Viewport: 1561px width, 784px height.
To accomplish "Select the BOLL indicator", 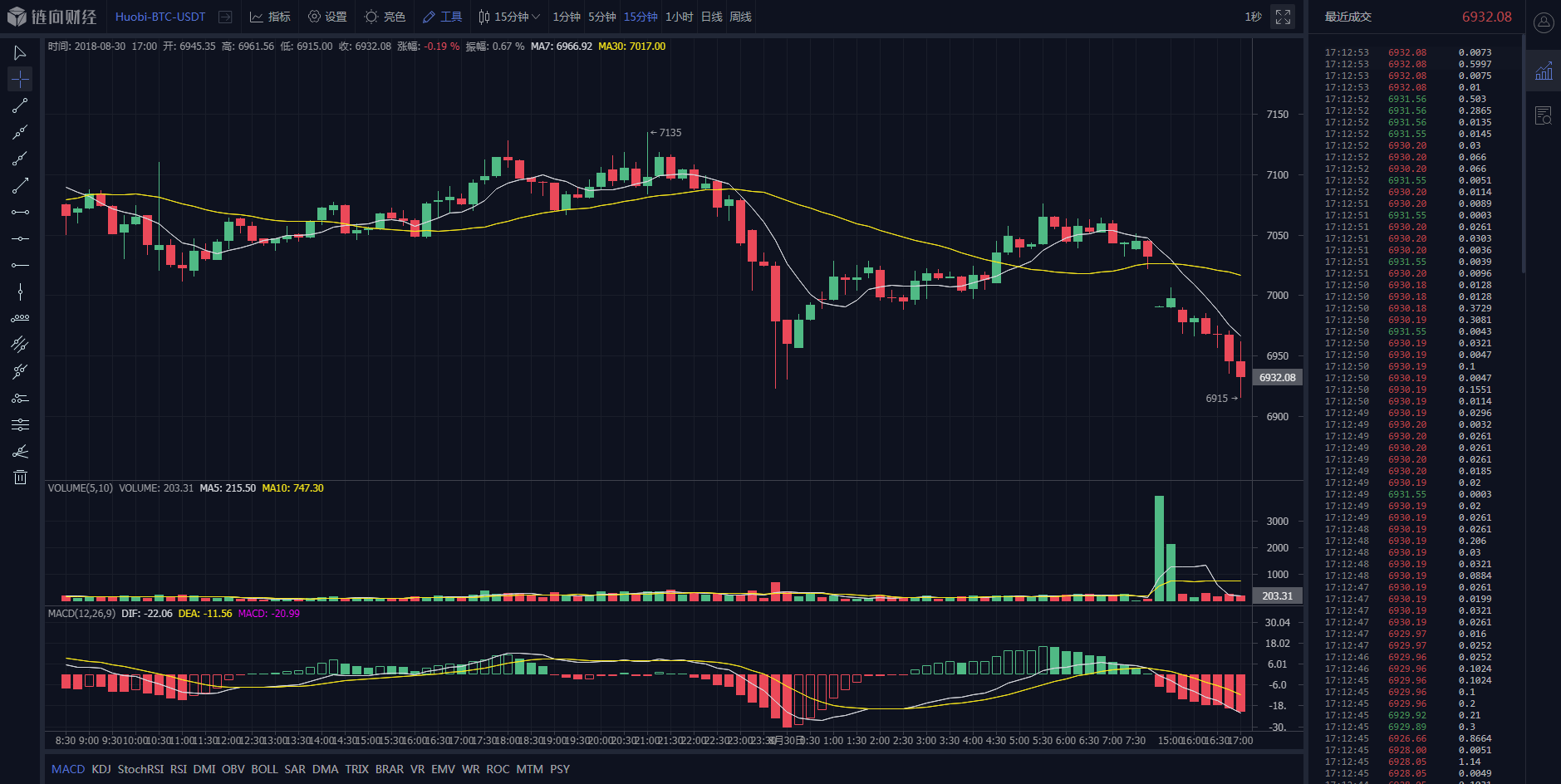I will [x=264, y=769].
